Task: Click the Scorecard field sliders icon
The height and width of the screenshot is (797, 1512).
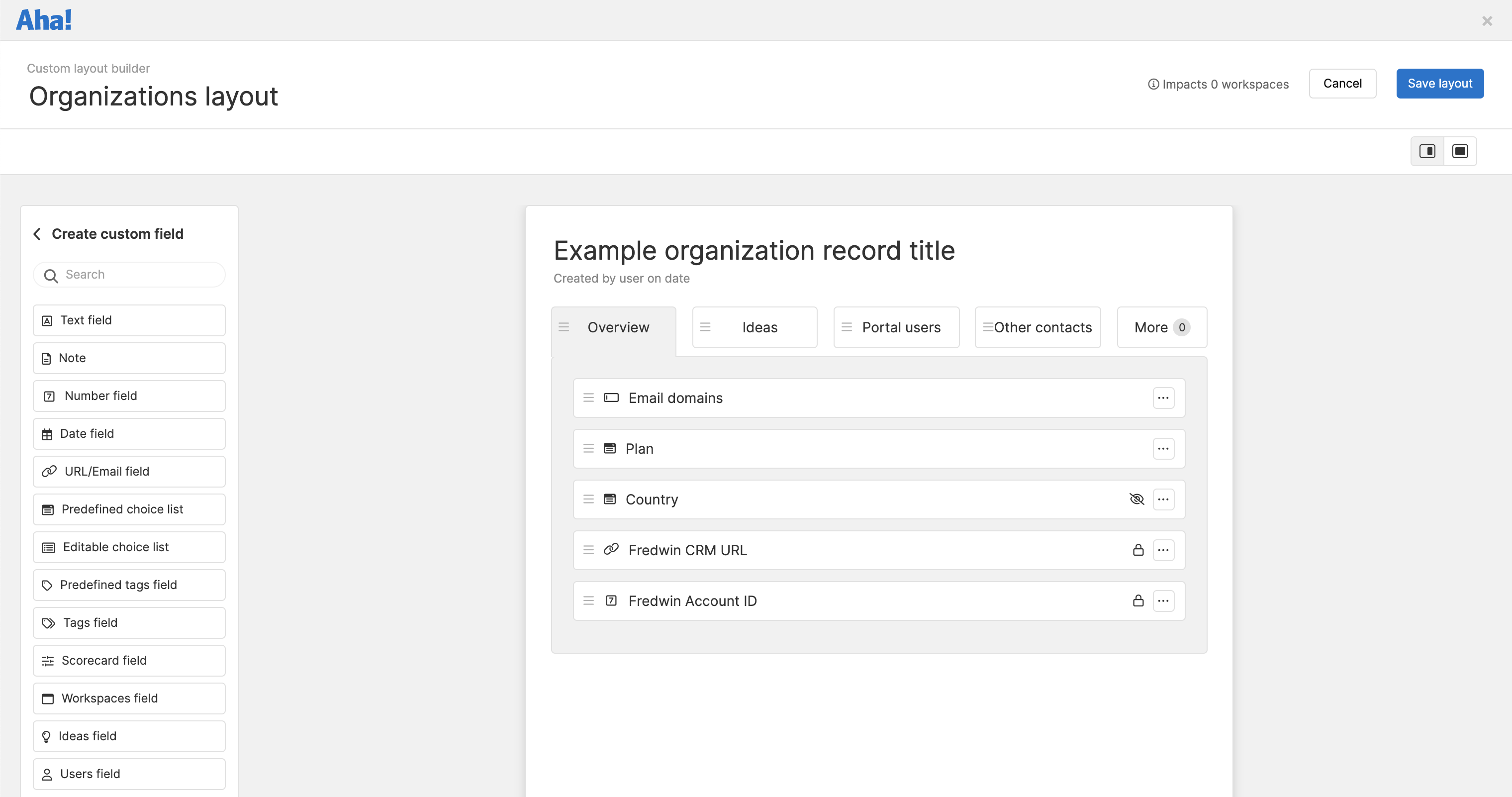Action: (48, 660)
